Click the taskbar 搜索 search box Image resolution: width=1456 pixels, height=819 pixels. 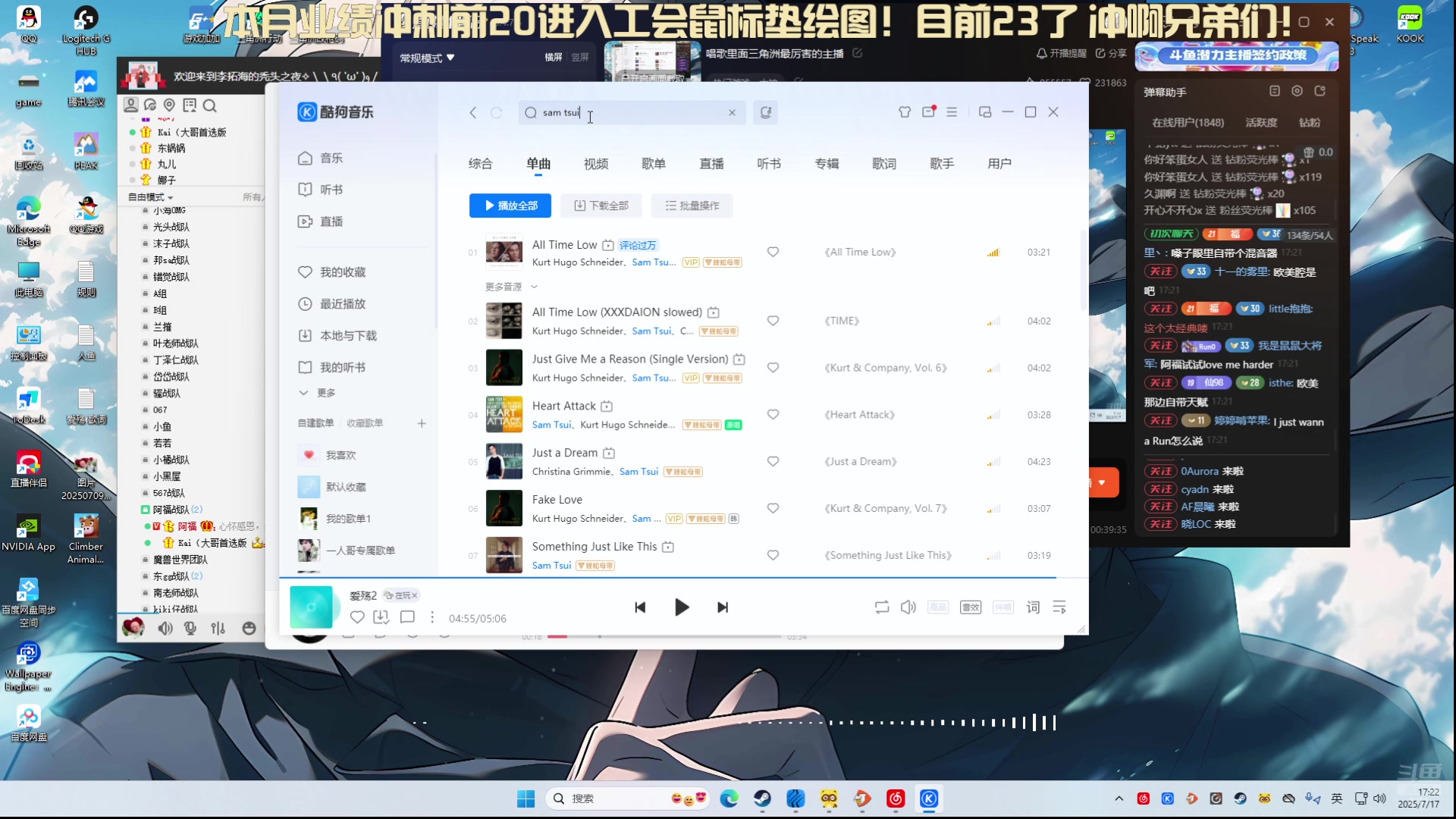coord(628,799)
